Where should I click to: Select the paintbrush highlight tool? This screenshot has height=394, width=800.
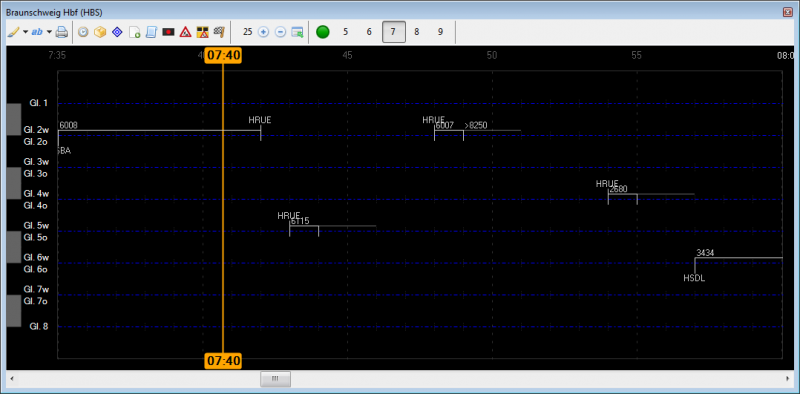pos(13,32)
